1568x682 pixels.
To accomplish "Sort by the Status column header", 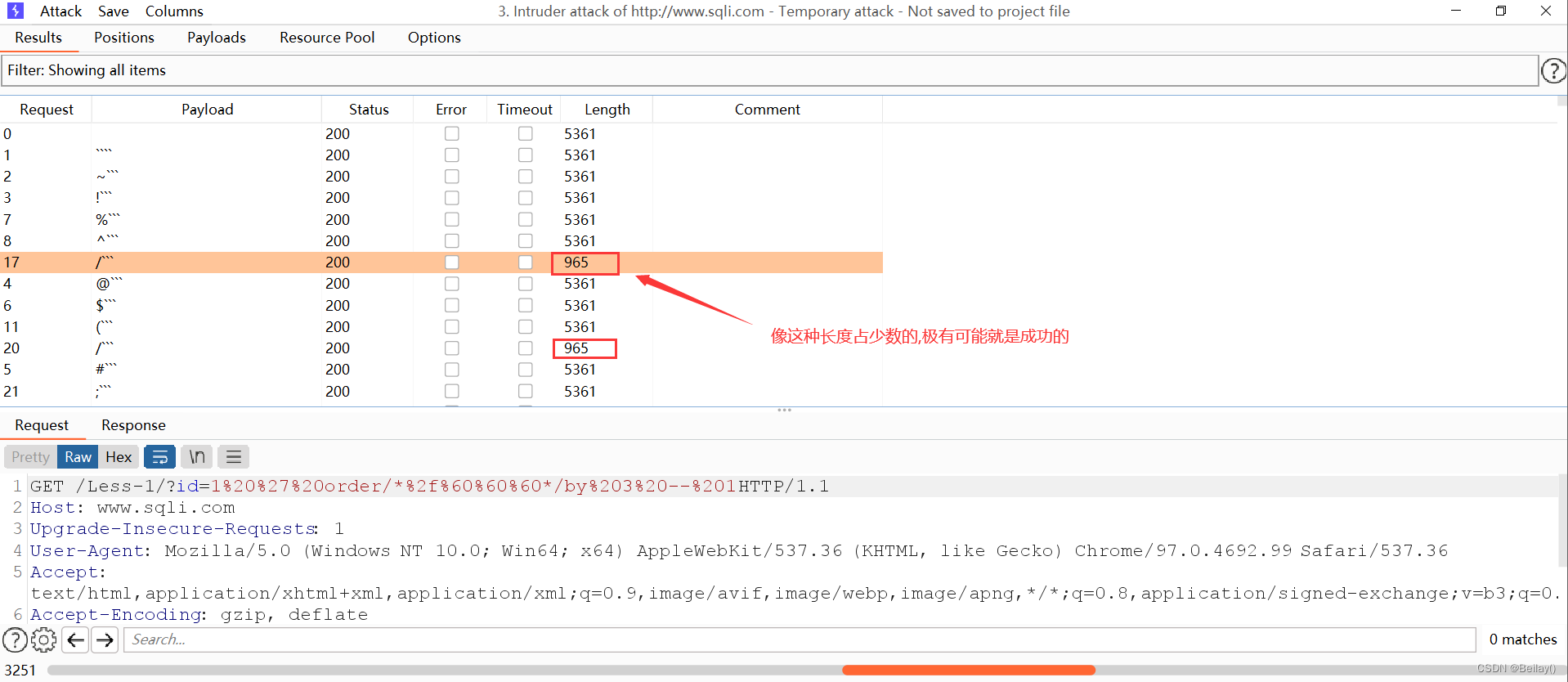I will [x=369, y=110].
